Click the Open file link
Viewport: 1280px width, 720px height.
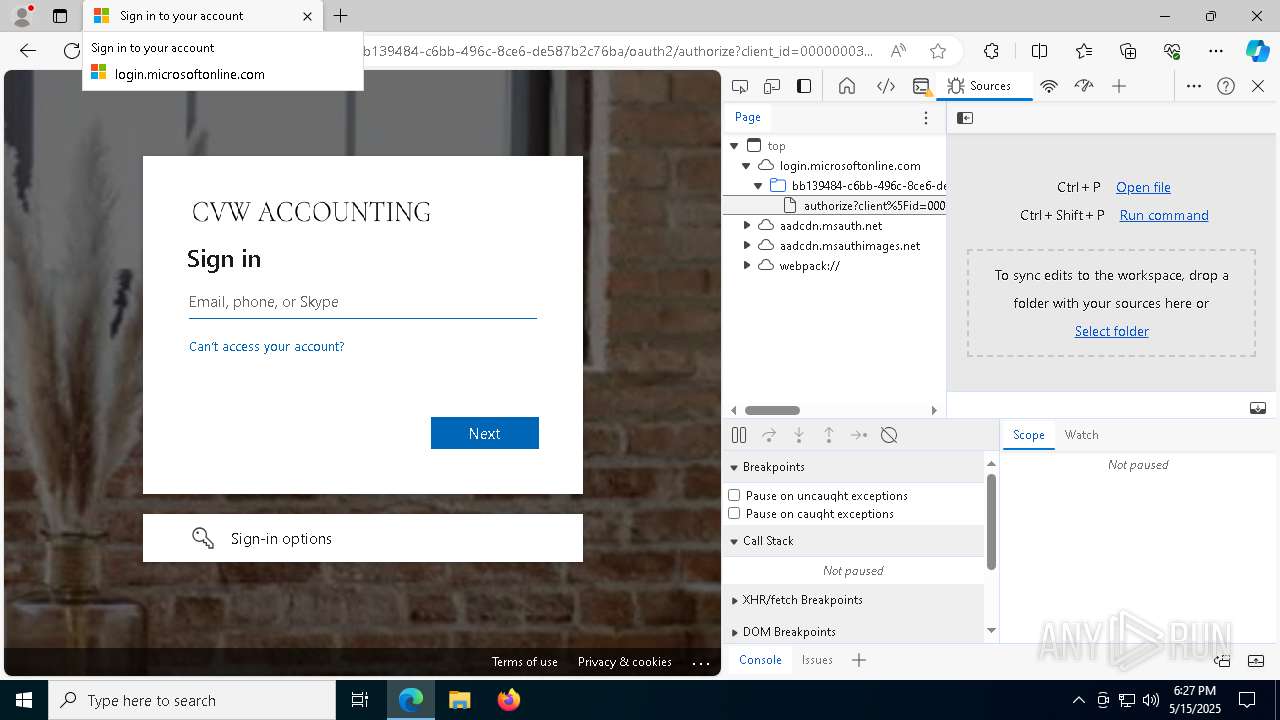(1143, 187)
